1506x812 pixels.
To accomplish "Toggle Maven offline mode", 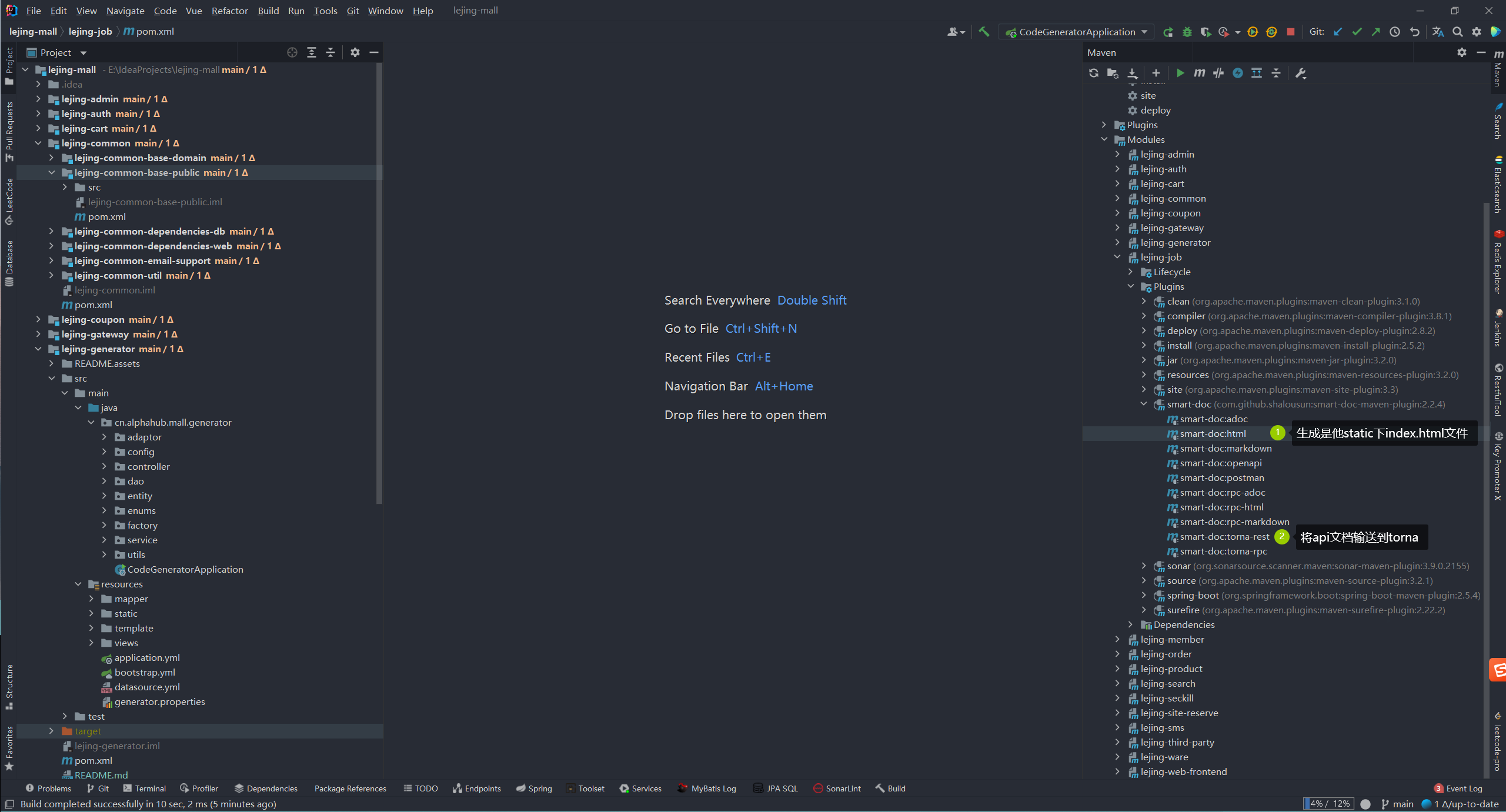I will [1218, 73].
